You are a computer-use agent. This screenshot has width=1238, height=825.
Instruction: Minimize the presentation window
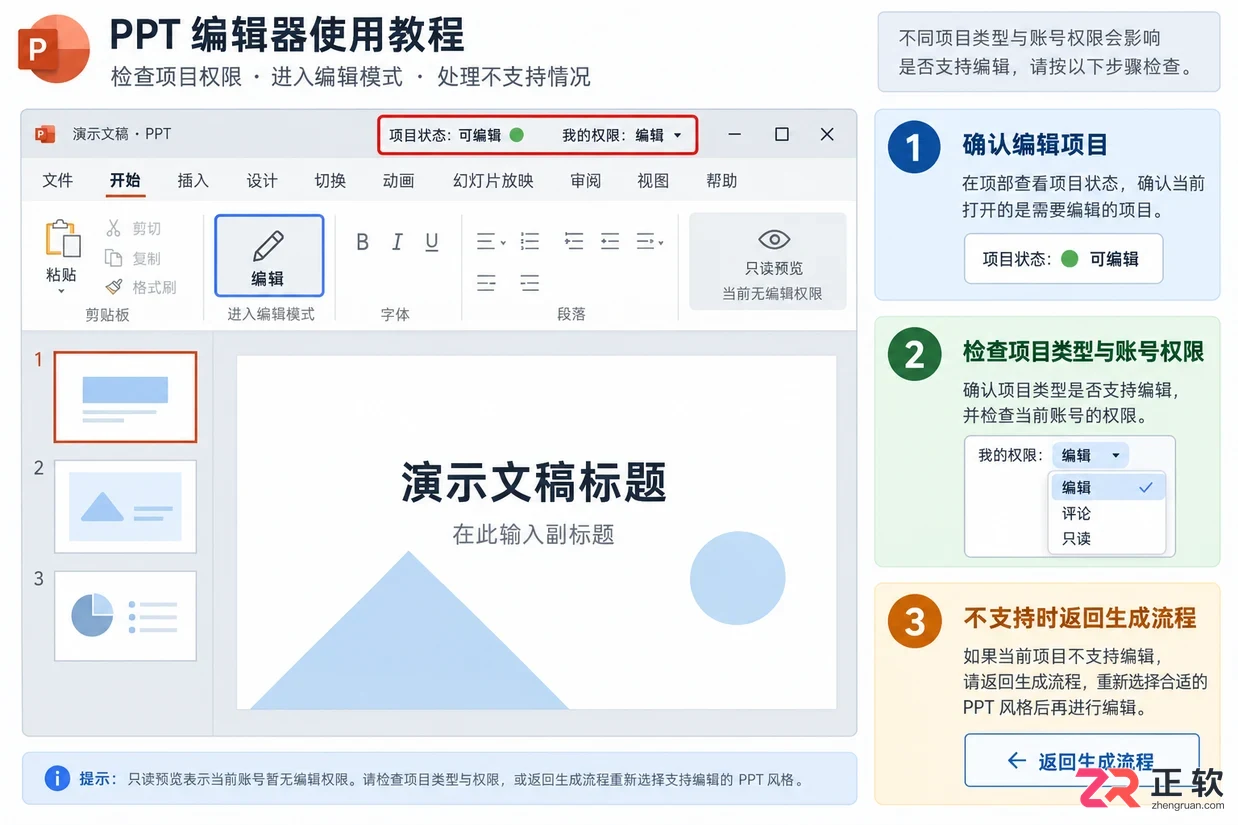[x=735, y=134]
